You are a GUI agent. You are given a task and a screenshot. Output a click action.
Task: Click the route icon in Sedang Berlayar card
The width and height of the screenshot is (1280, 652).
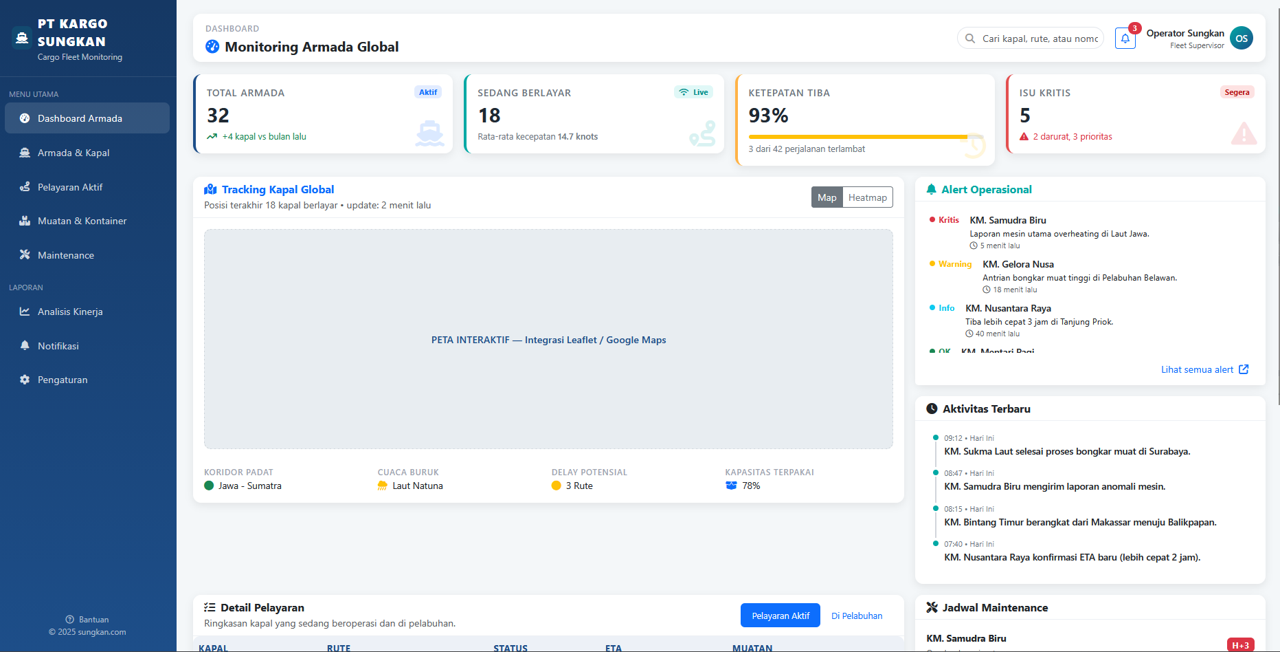[x=702, y=134]
